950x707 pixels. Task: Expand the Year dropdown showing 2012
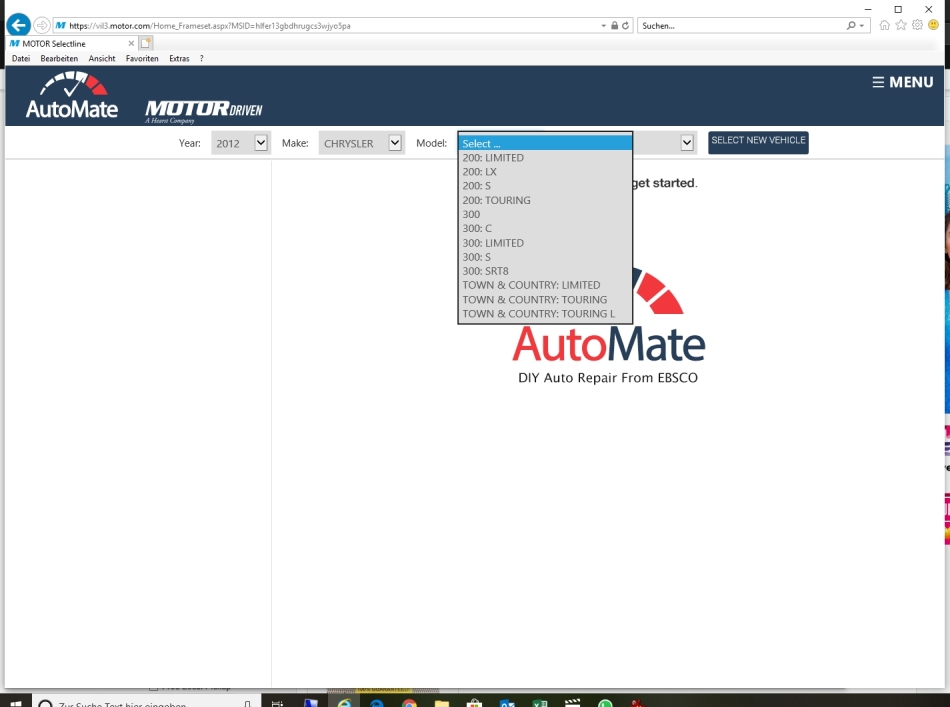[x=261, y=143]
